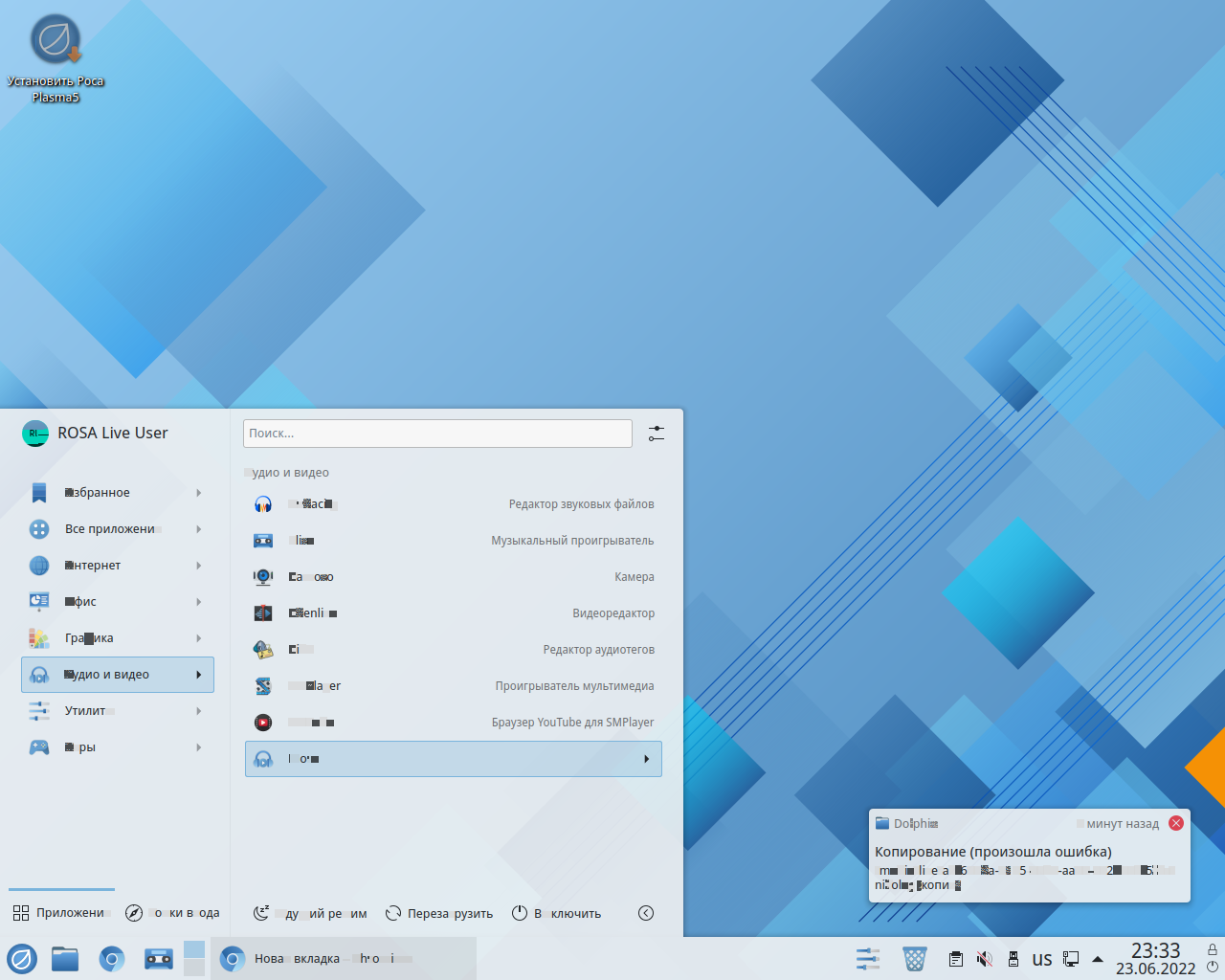This screenshot has height=980, width=1225.
Task: Switch to the Приложения tab
Action: [x=60, y=913]
